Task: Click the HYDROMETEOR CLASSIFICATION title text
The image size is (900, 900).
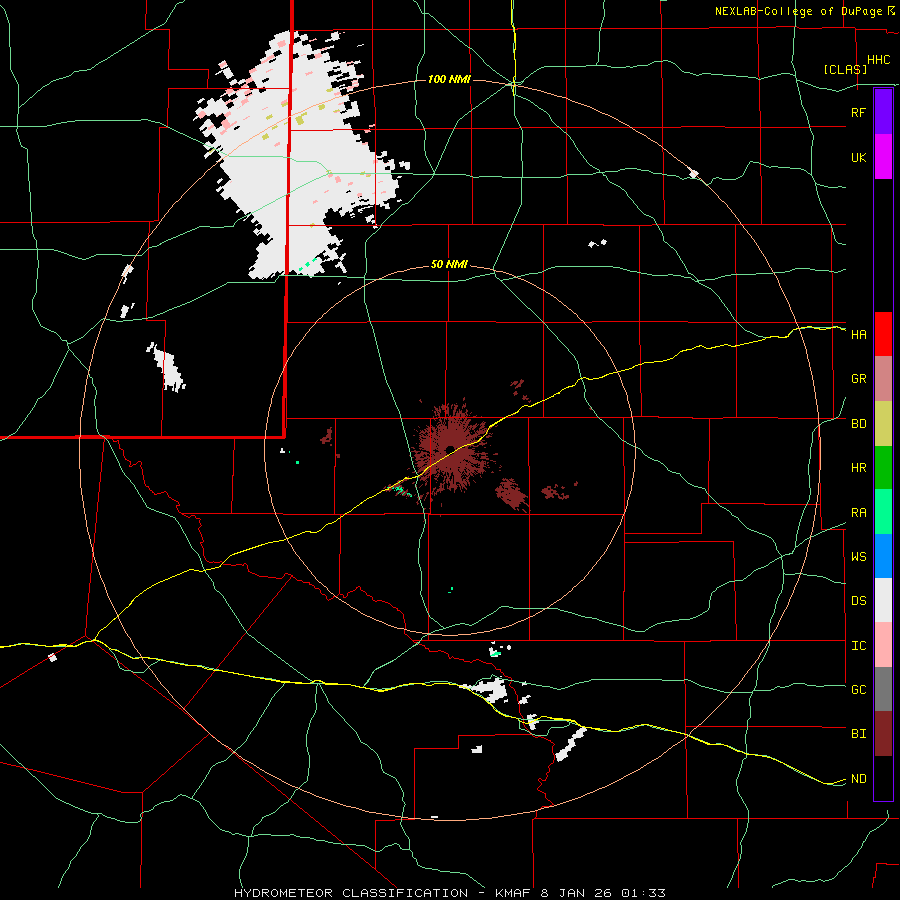Action: point(351,893)
